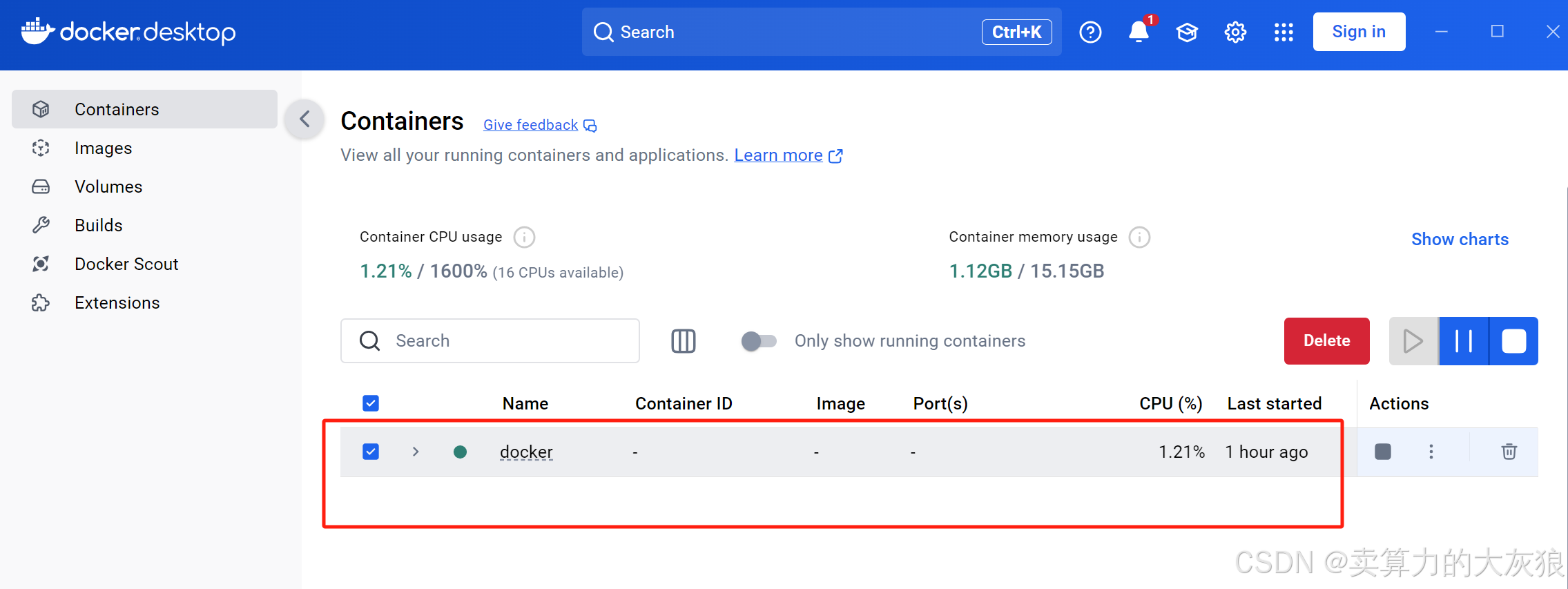Expand the docker container row
The height and width of the screenshot is (589, 1568).
pyautogui.click(x=416, y=452)
